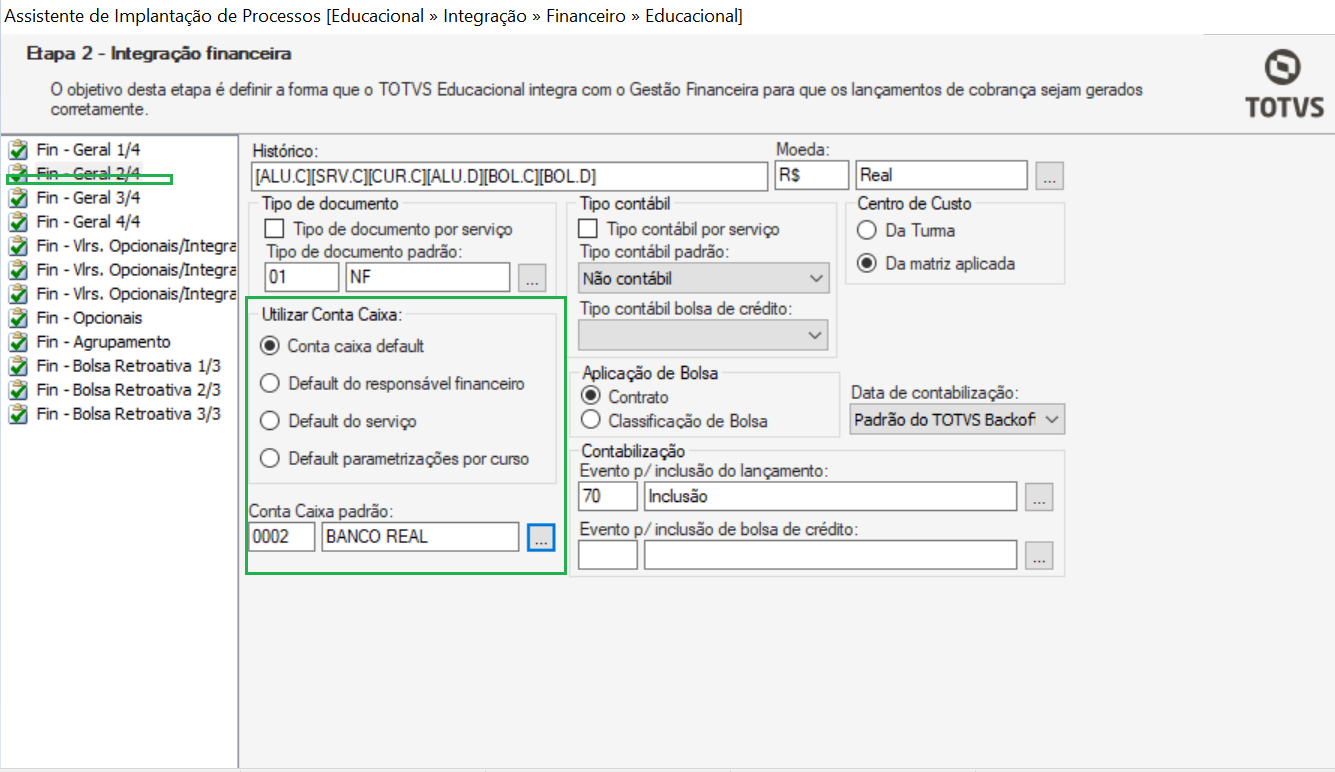Open Fin - Geral 4/4 step
The width and height of the screenshot is (1335, 772).
pos(88,222)
